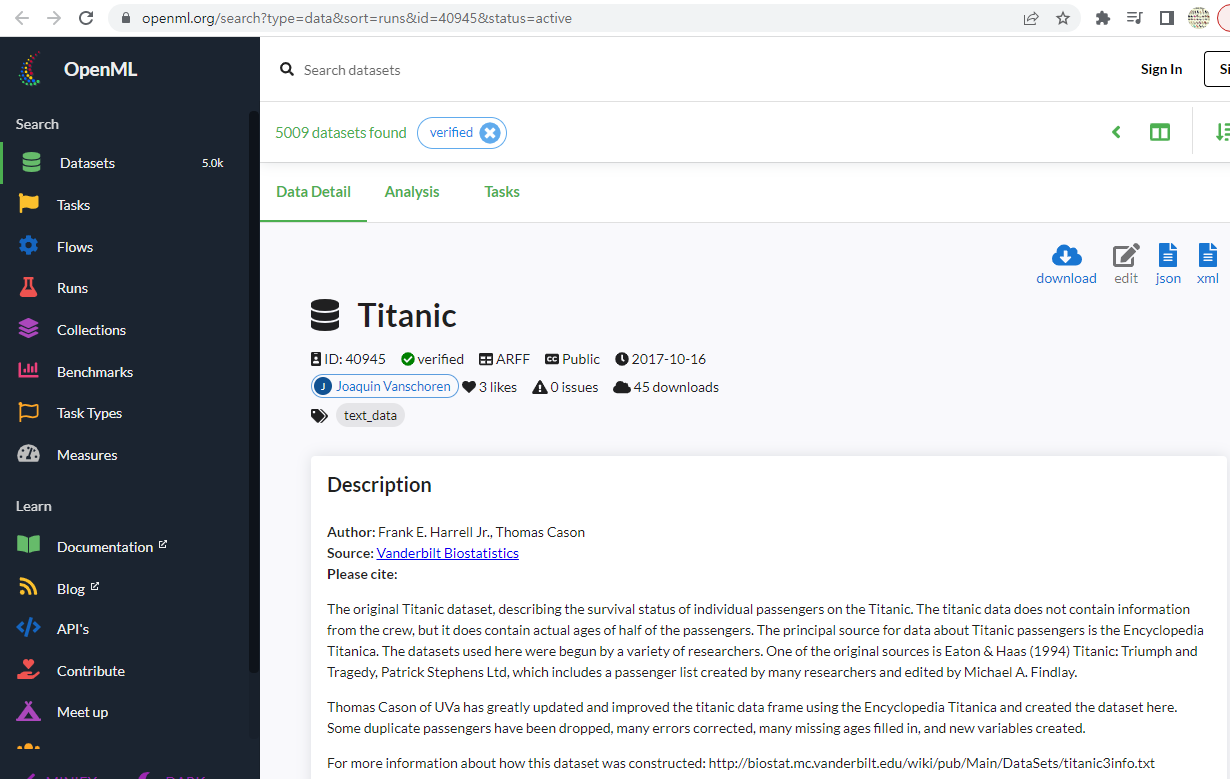The image size is (1230, 779).
Task: Toggle the split-pane view icon
Action: point(1160,132)
